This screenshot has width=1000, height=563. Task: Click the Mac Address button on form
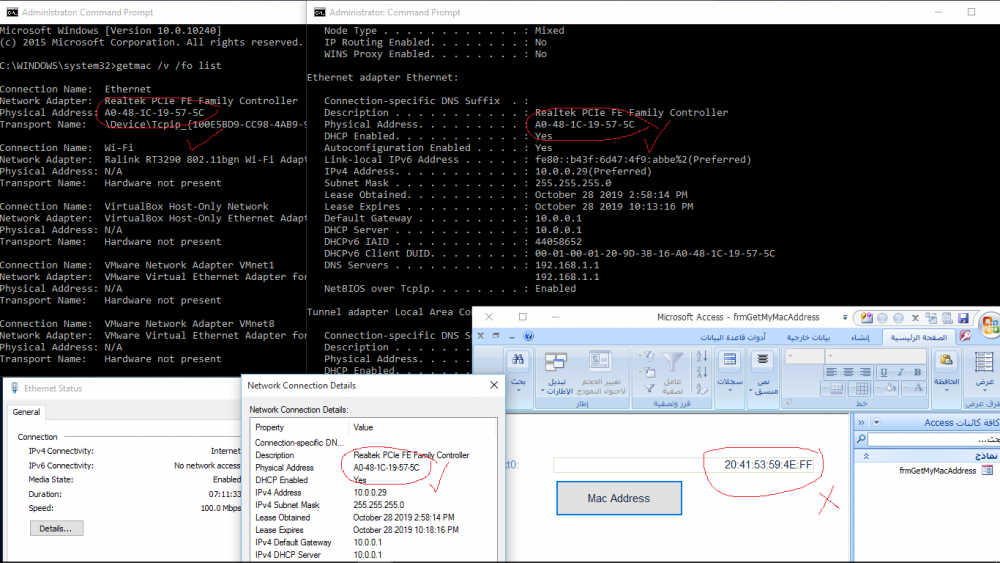(x=619, y=498)
